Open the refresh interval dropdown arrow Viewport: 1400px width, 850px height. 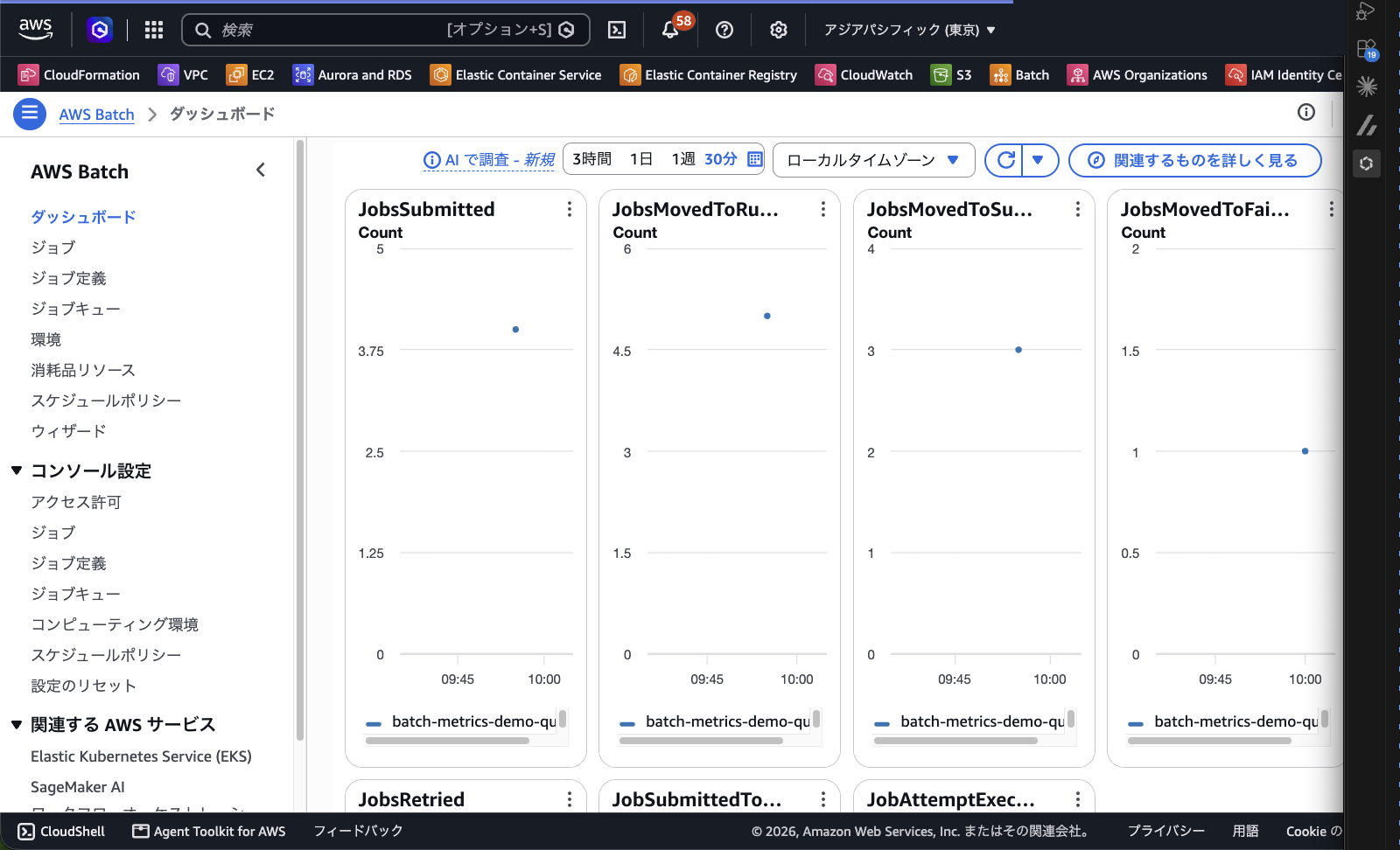(1039, 160)
